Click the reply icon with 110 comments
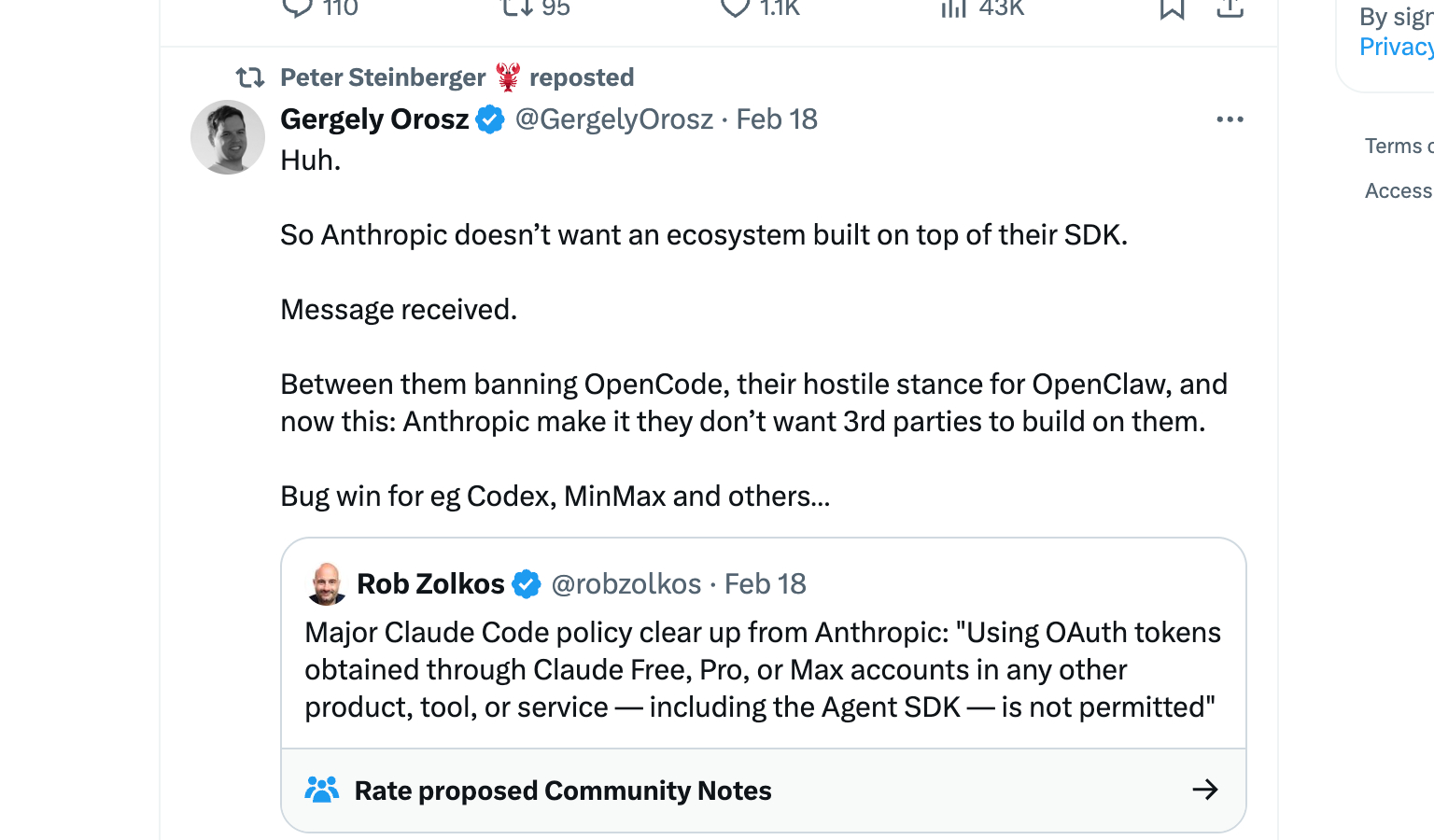1434x840 pixels. (297, 7)
